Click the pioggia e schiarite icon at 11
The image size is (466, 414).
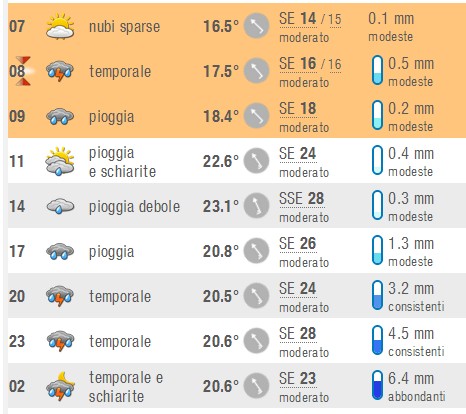pyautogui.click(x=60, y=161)
